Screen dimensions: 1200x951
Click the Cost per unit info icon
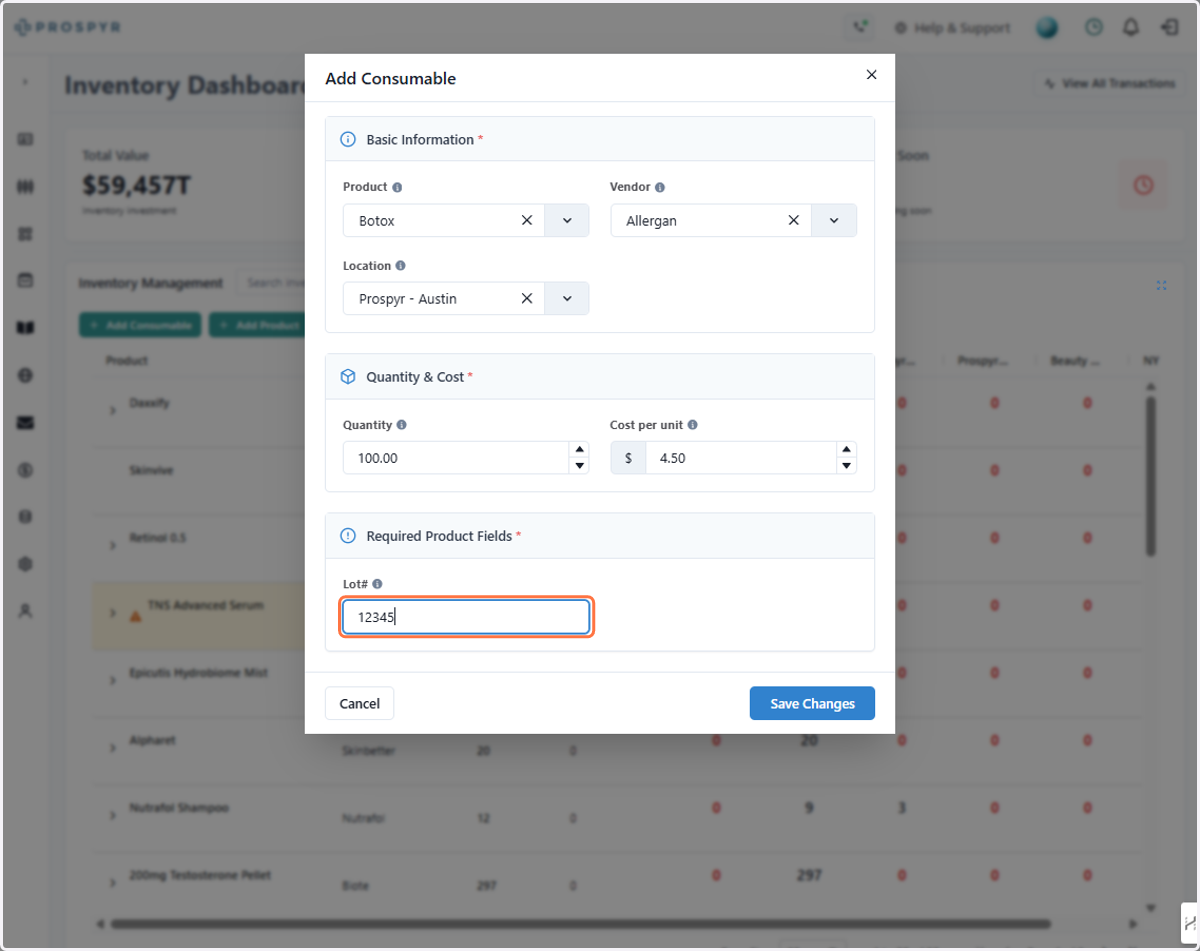coord(692,425)
